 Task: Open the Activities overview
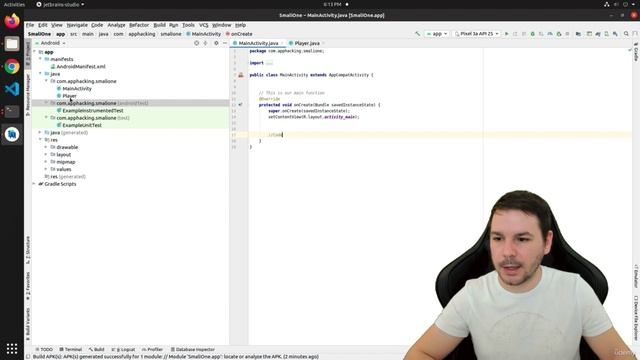pos(14,4)
